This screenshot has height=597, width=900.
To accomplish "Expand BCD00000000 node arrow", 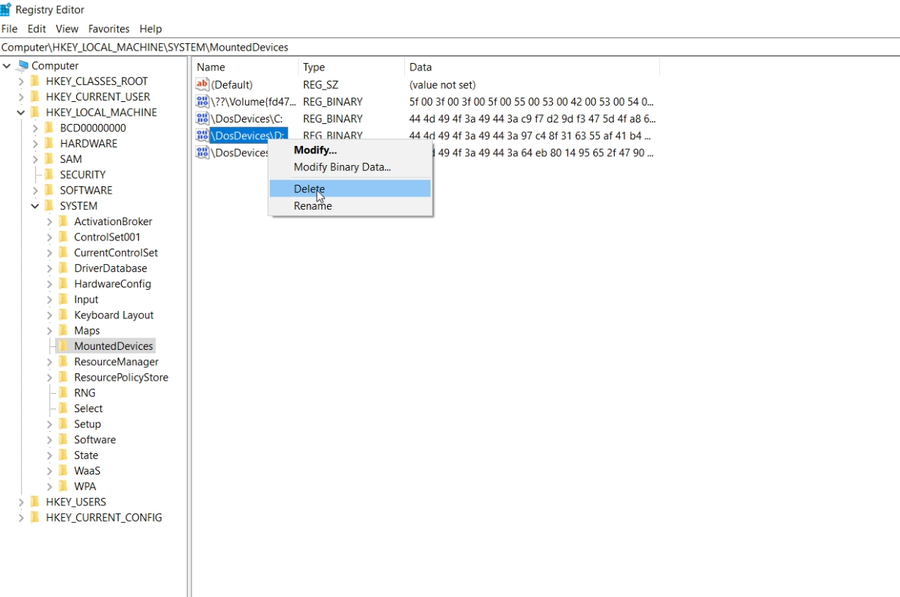I will pyautogui.click(x=35, y=128).
